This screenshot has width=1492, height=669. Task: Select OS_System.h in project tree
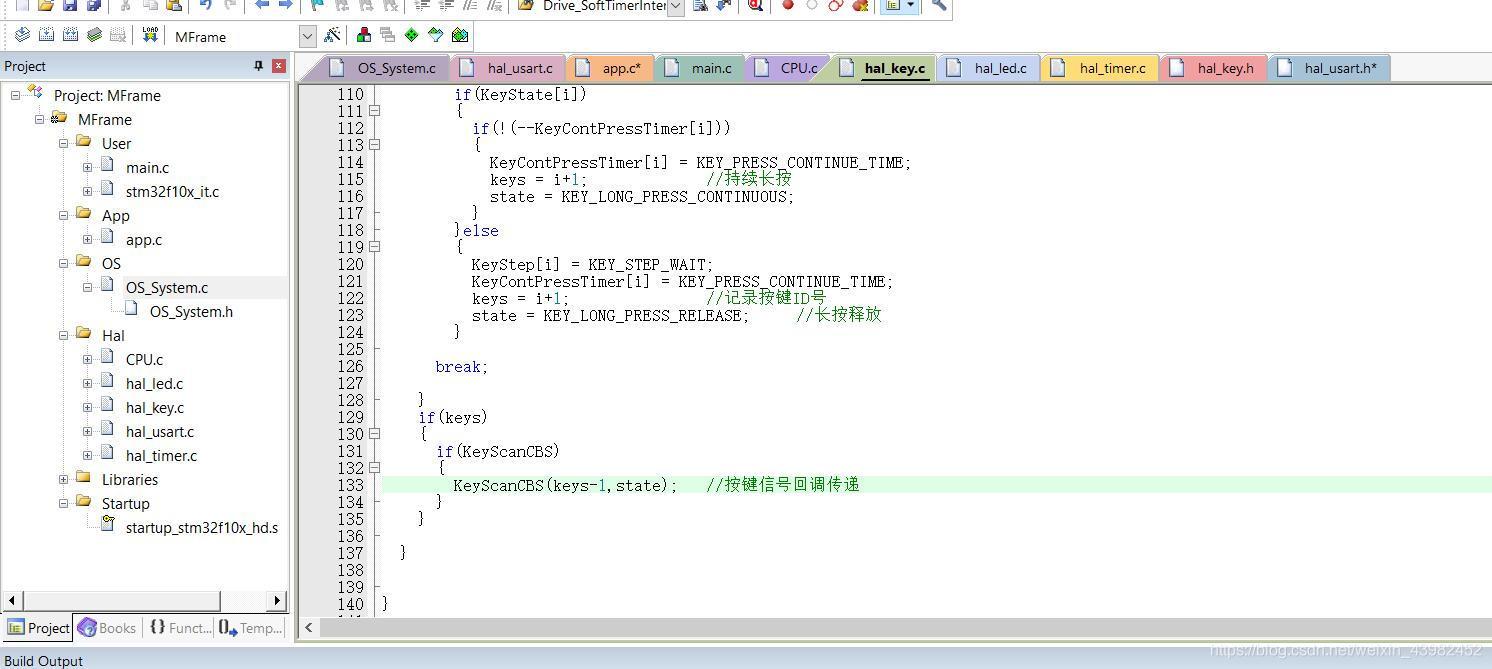tap(191, 311)
